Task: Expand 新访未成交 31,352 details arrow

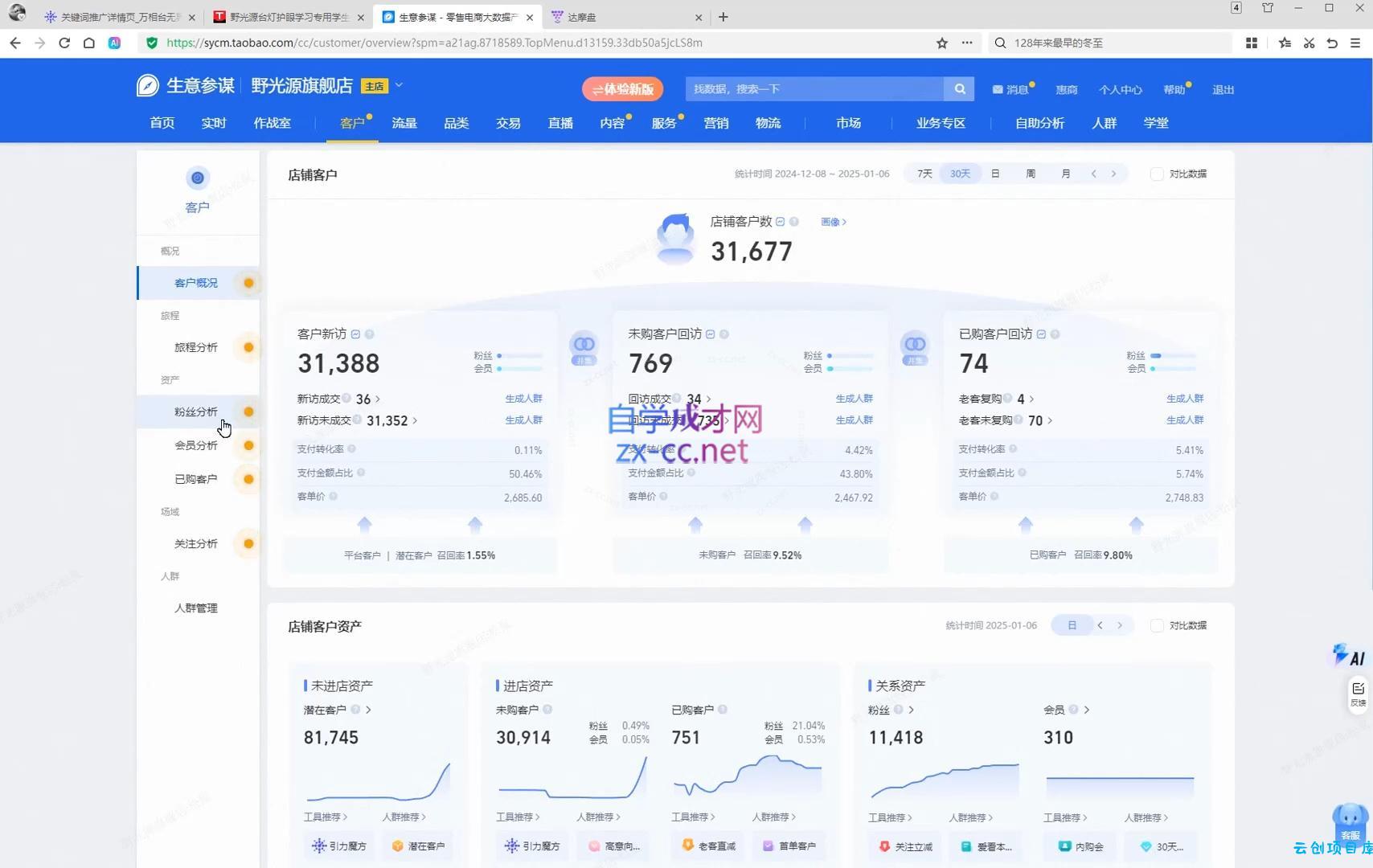Action: pos(415,421)
